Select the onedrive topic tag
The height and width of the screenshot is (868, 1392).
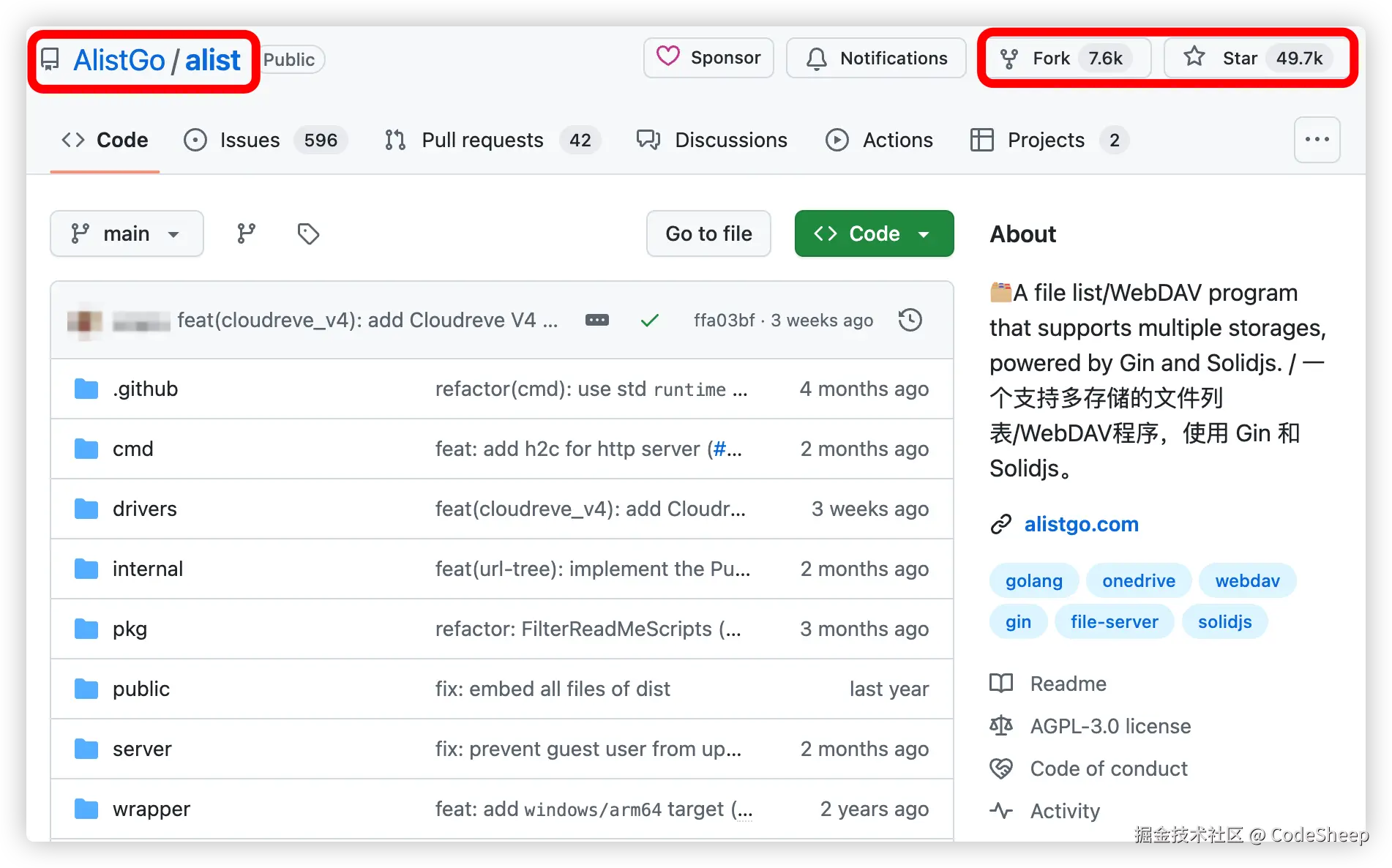(x=1139, y=580)
